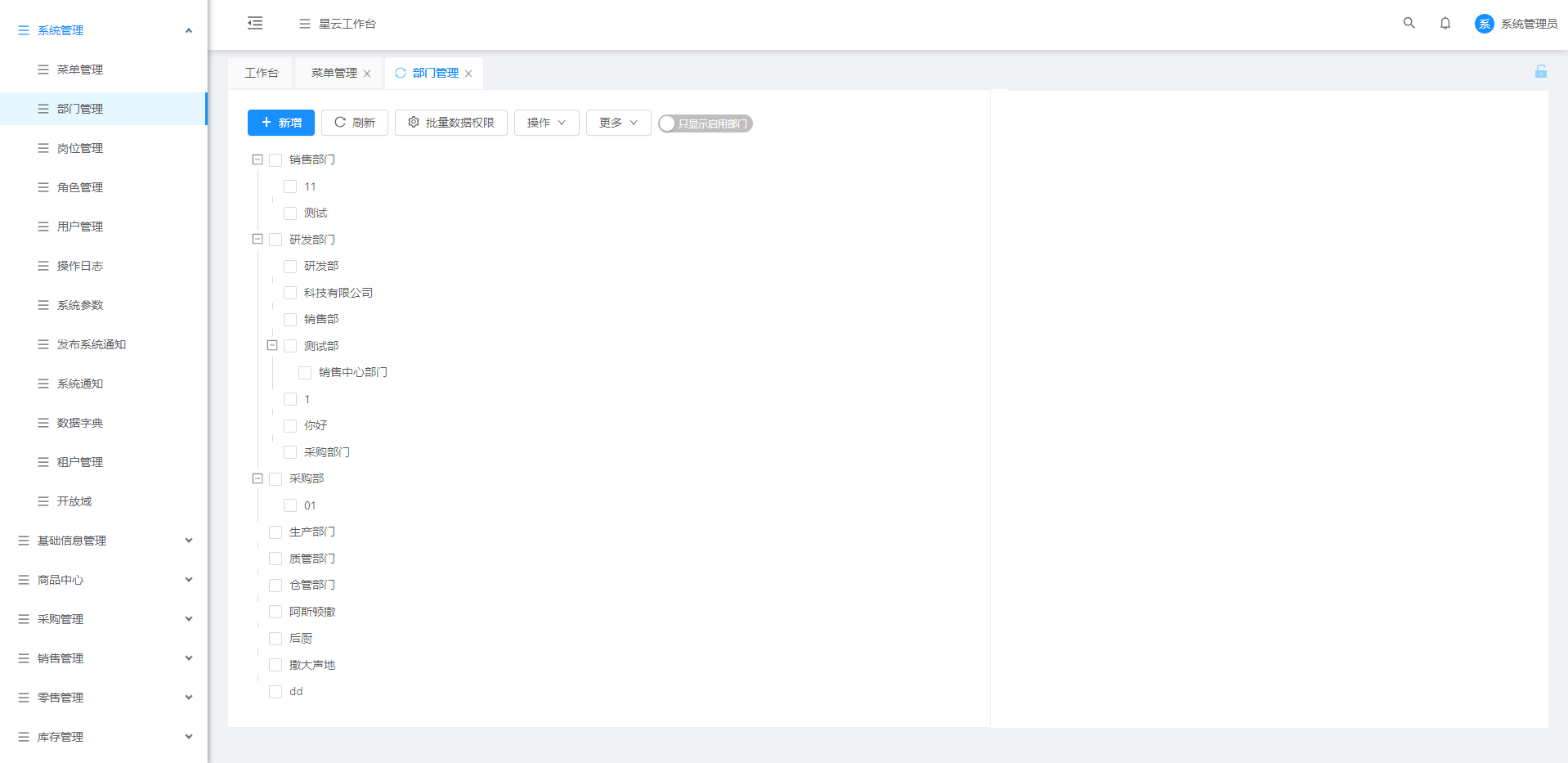Click the 开放域 sidebar icon
The image size is (1568, 763).
pyautogui.click(x=43, y=501)
